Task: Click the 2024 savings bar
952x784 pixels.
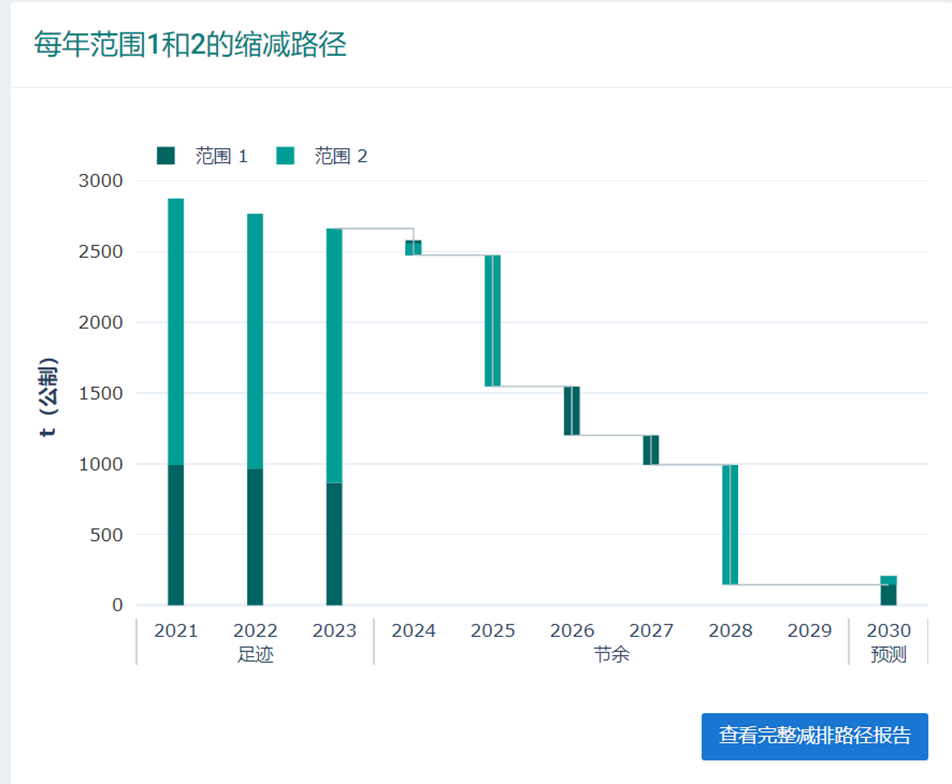Action: 413,248
